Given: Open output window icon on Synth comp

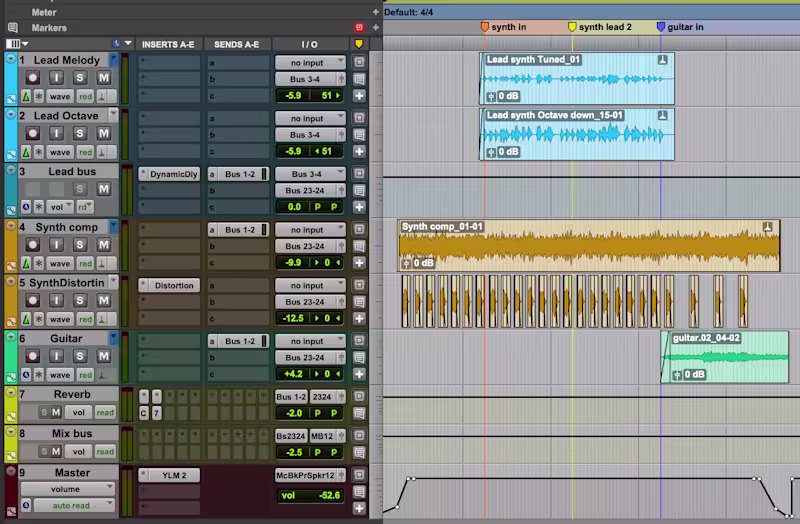Looking at the screenshot, I should pos(359,229).
